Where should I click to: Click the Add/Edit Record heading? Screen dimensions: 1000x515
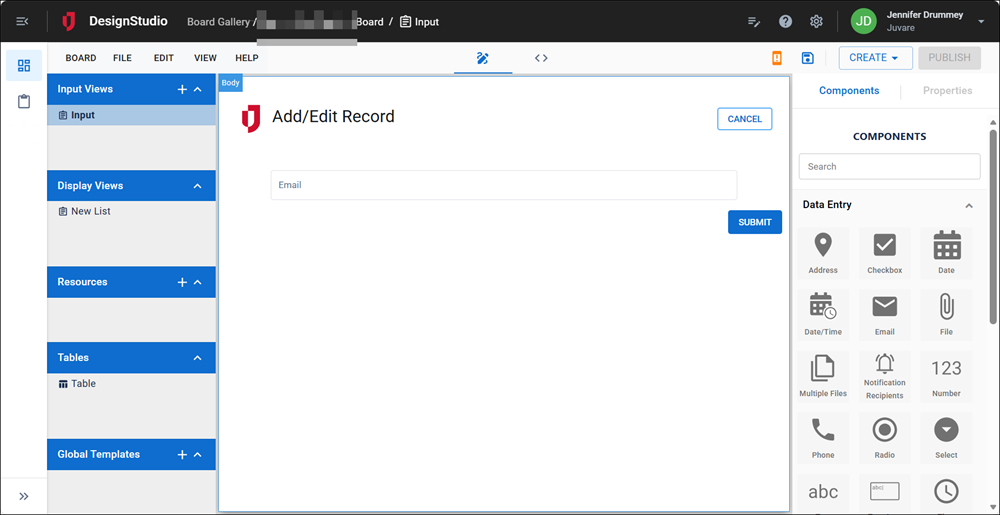tap(334, 117)
